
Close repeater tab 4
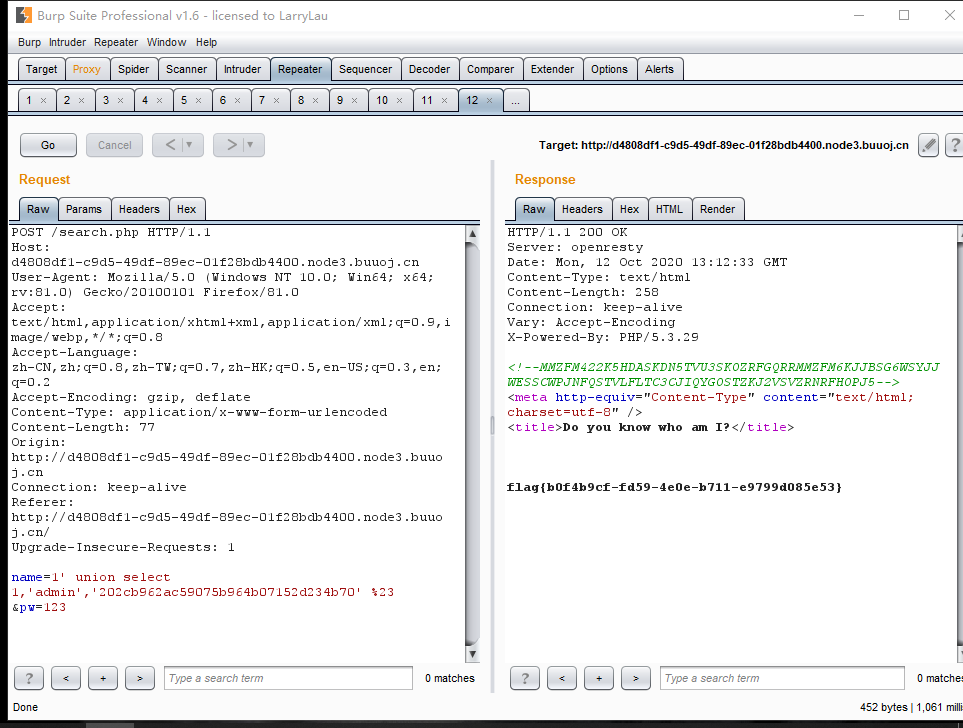159,100
